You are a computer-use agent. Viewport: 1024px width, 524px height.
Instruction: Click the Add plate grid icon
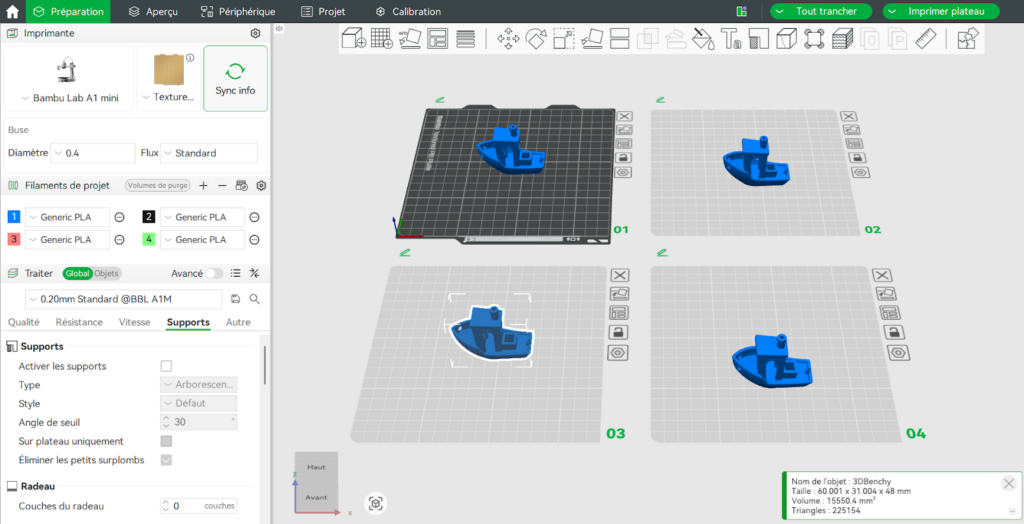[381, 39]
